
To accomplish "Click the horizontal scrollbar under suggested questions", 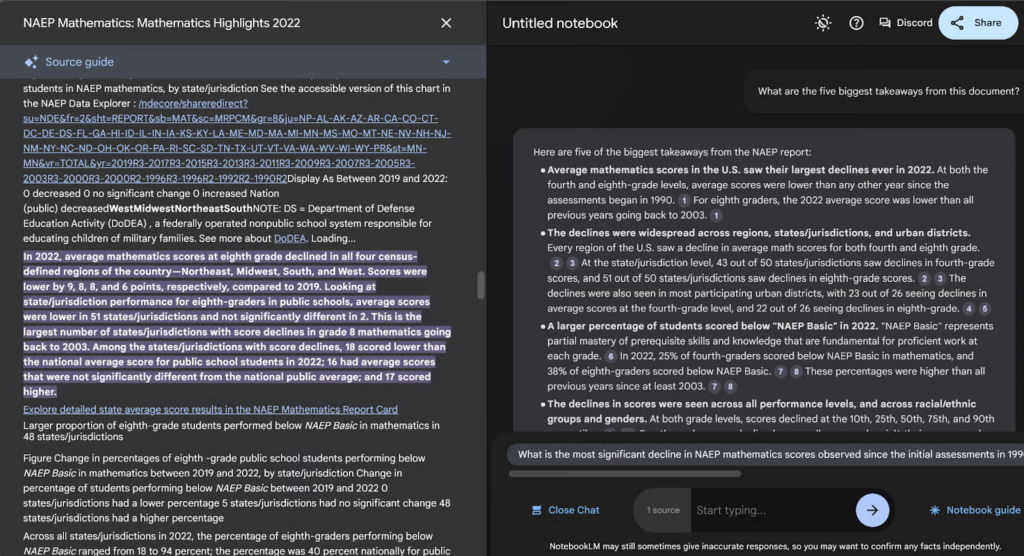I will point(625,474).
